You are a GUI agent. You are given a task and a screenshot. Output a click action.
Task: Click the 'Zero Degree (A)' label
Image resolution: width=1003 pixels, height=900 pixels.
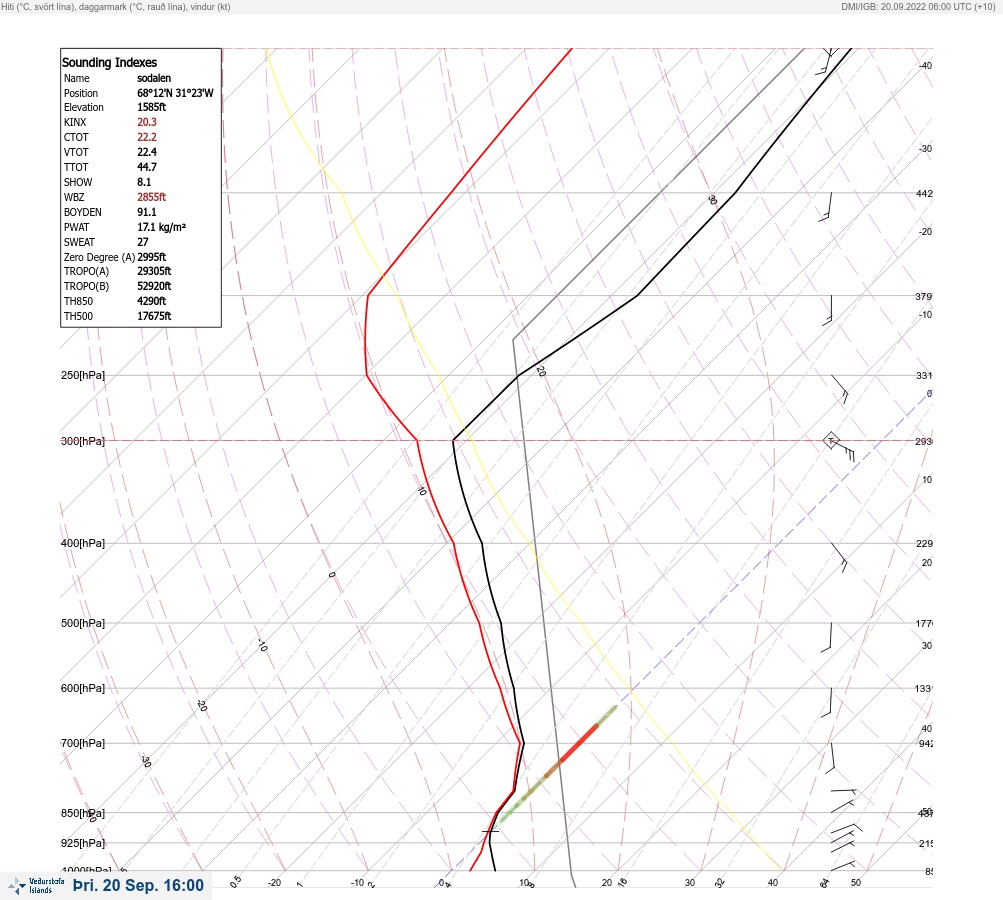point(99,257)
